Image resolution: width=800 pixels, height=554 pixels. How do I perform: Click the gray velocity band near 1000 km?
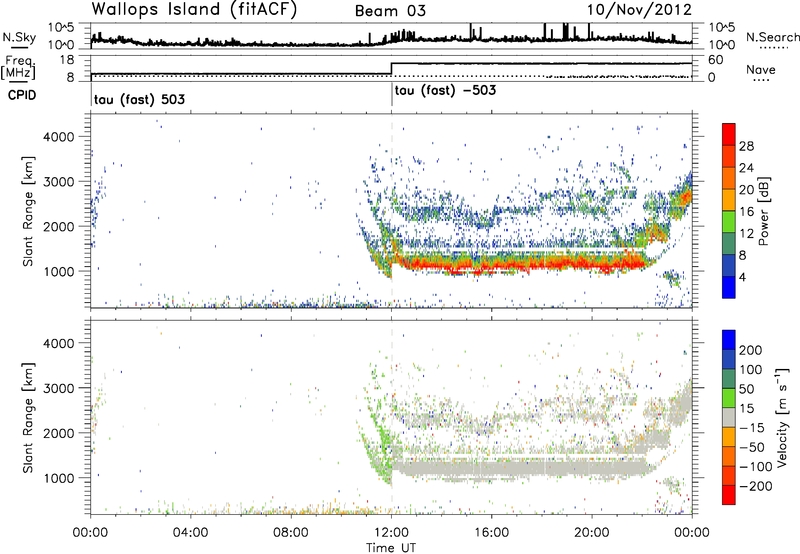tap(520, 468)
